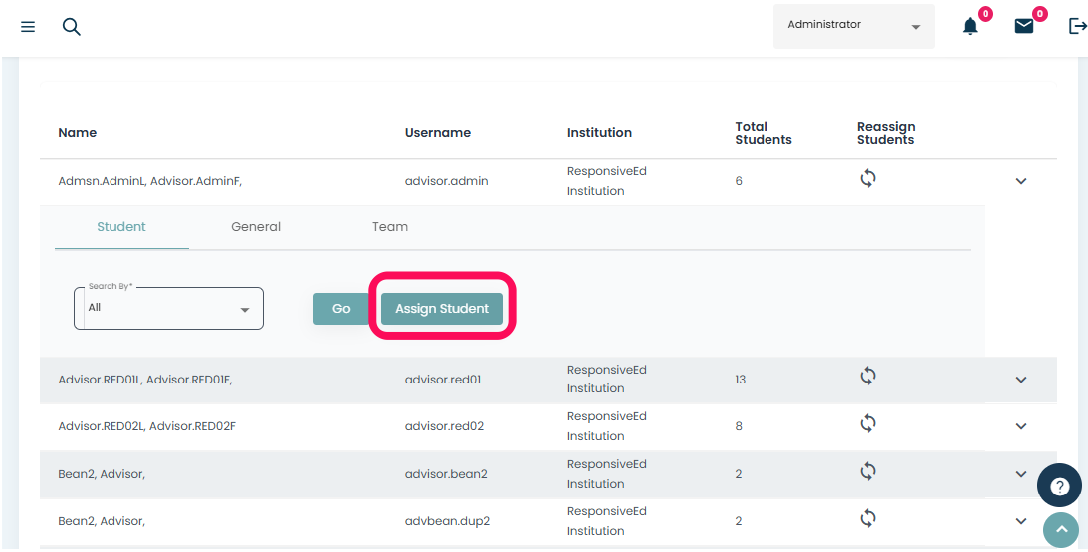The image size is (1088, 552).
Task: Click the search magnifier icon
Action: click(x=71, y=27)
